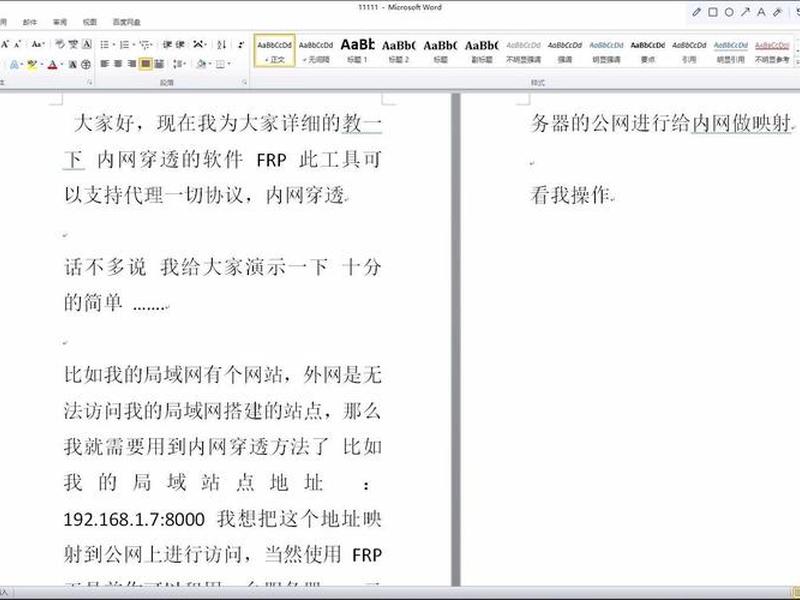Click the Shrink Font icon
Image resolution: width=800 pixels, height=600 pixels.
coord(17,44)
